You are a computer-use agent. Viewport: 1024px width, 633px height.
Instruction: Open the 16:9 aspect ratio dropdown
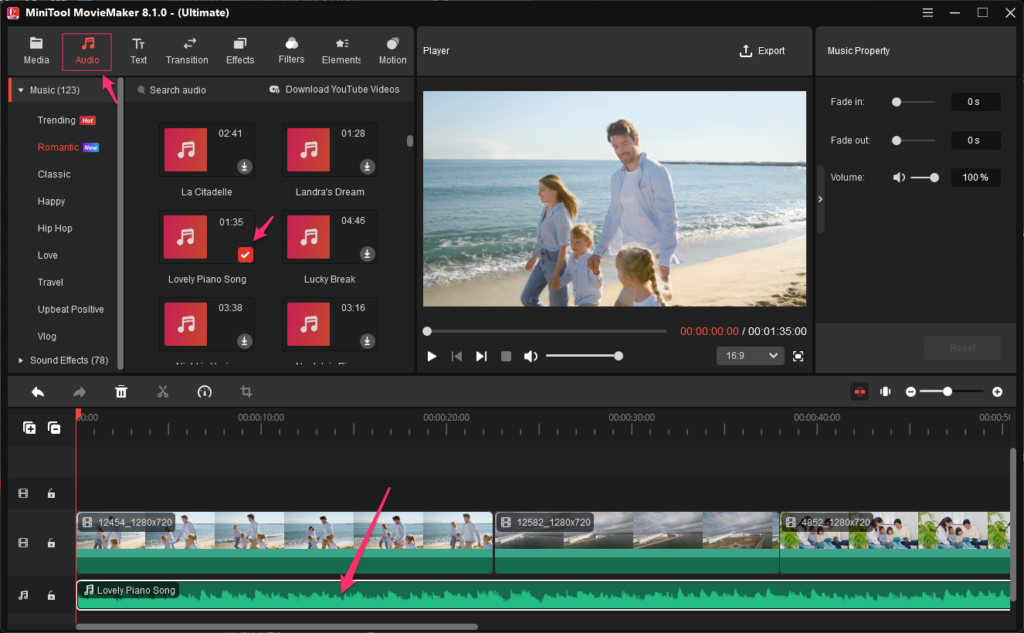point(750,356)
